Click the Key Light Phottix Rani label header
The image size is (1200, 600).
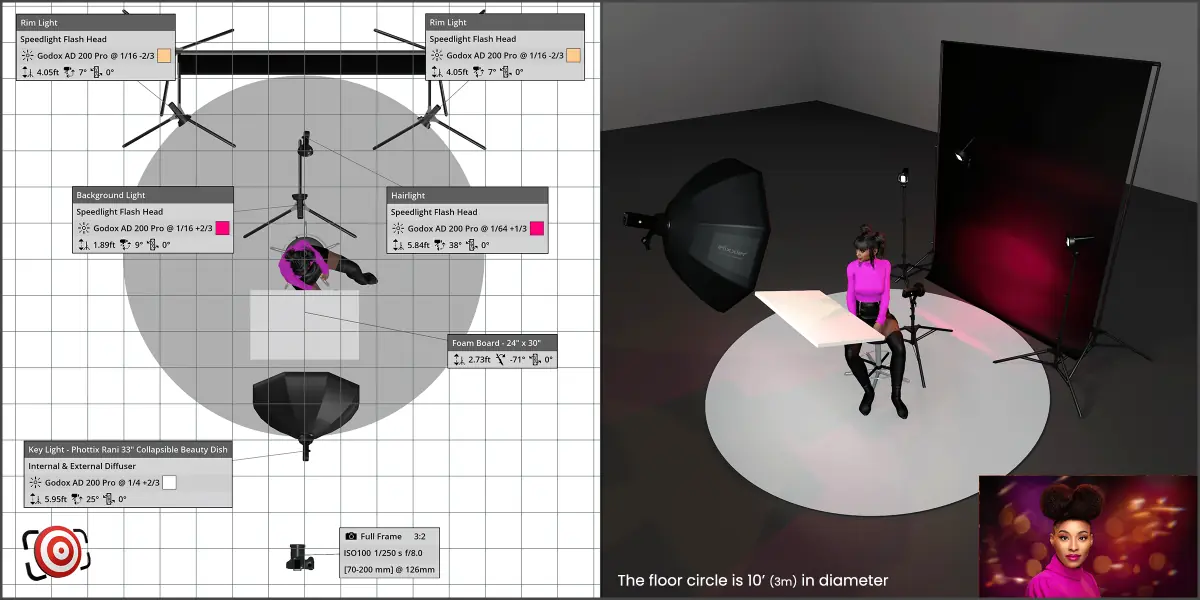click(x=129, y=450)
